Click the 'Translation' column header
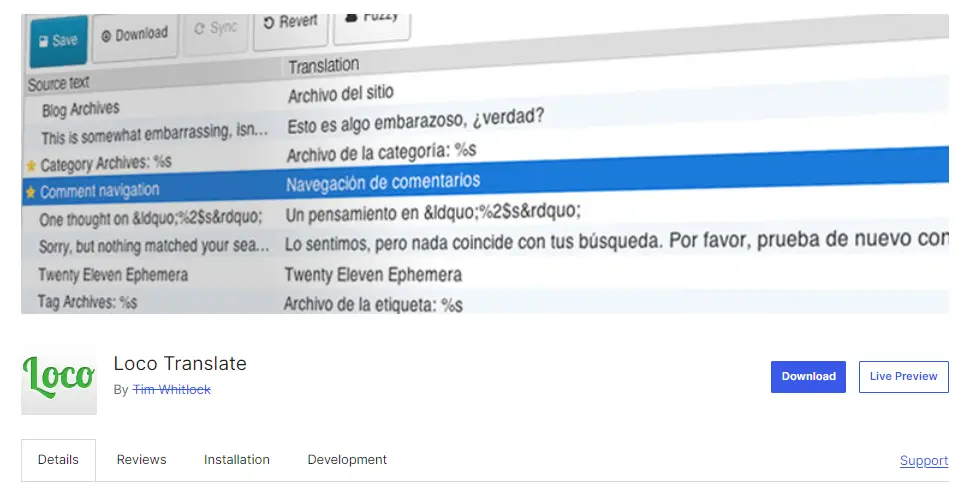 323,66
